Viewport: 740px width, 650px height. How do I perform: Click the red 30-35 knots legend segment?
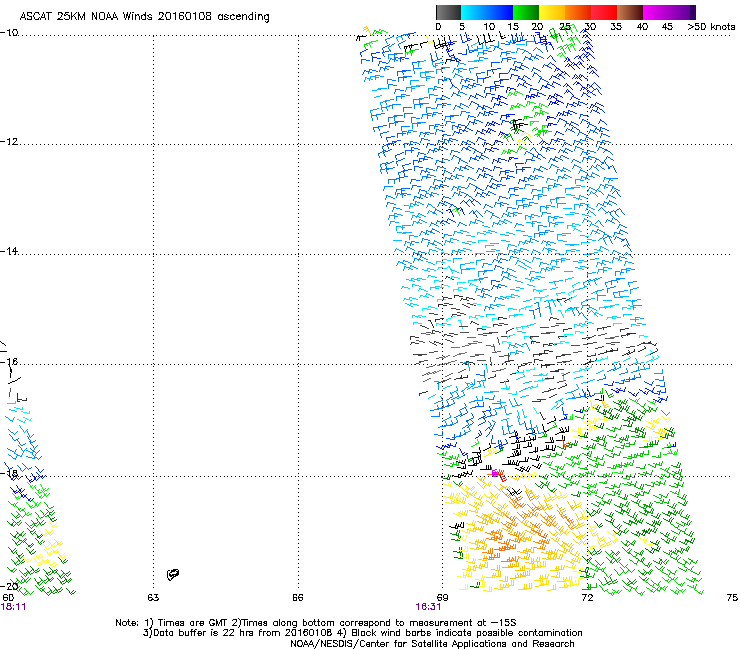(x=603, y=12)
